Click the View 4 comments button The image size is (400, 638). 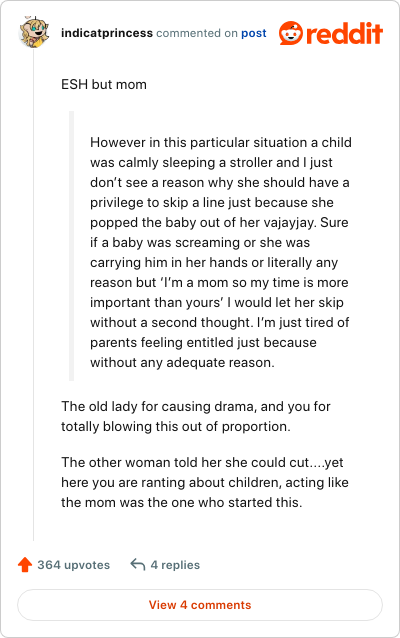[200, 605]
